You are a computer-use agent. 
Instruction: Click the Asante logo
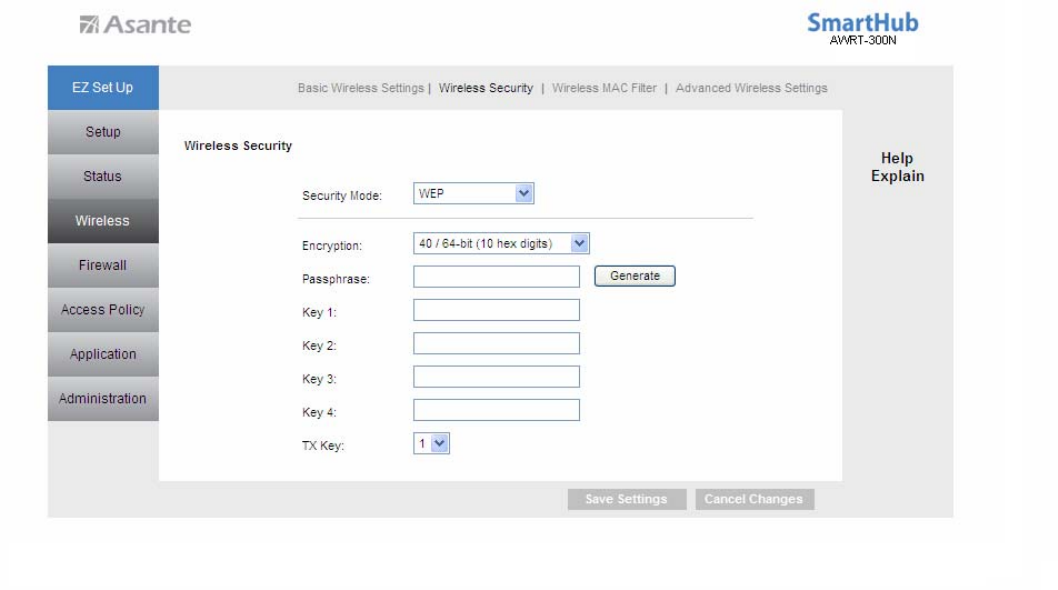(x=135, y=24)
